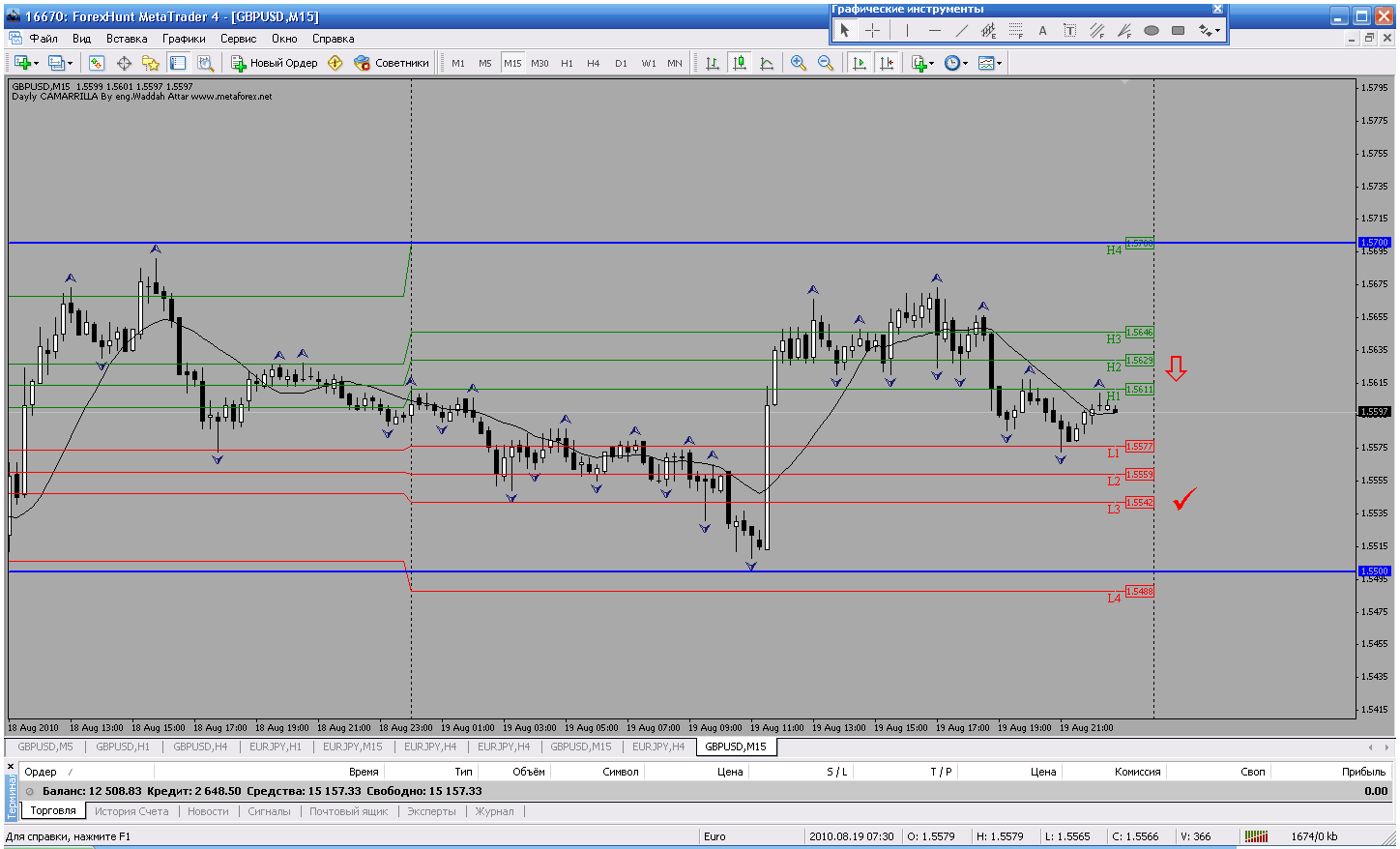The width and height of the screenshot is (1400, 849).
Task: Open the Data Window crosshair icon
Action: 124,63
